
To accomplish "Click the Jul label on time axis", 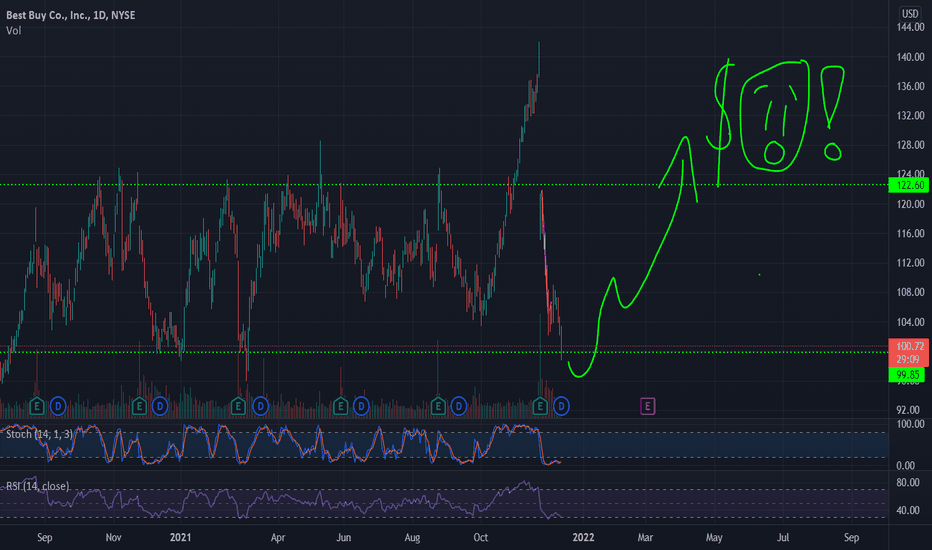I will point(783,538).
